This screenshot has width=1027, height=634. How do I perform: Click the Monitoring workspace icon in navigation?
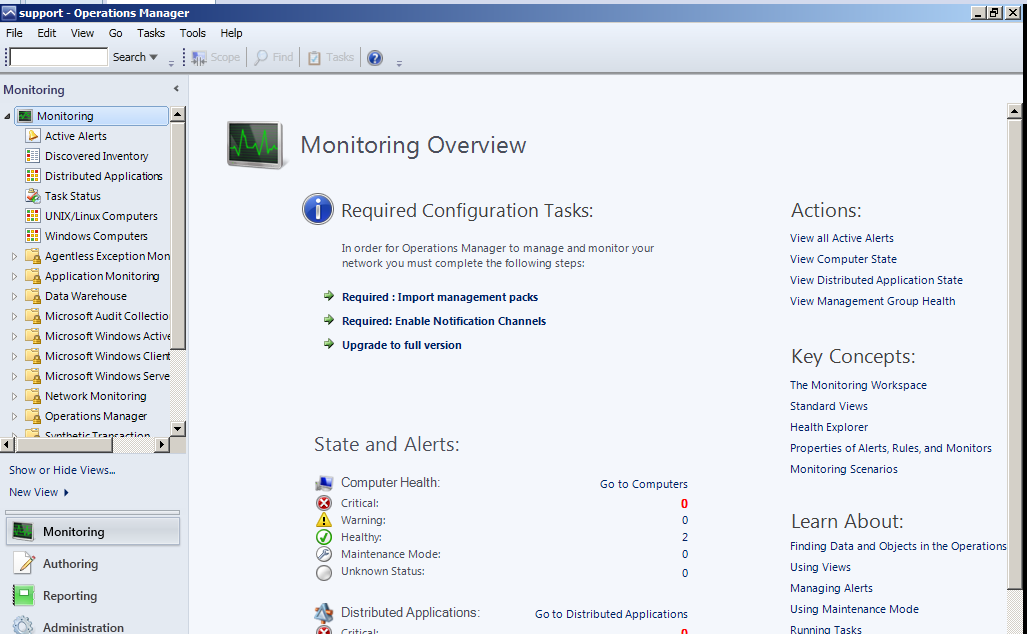23,532
